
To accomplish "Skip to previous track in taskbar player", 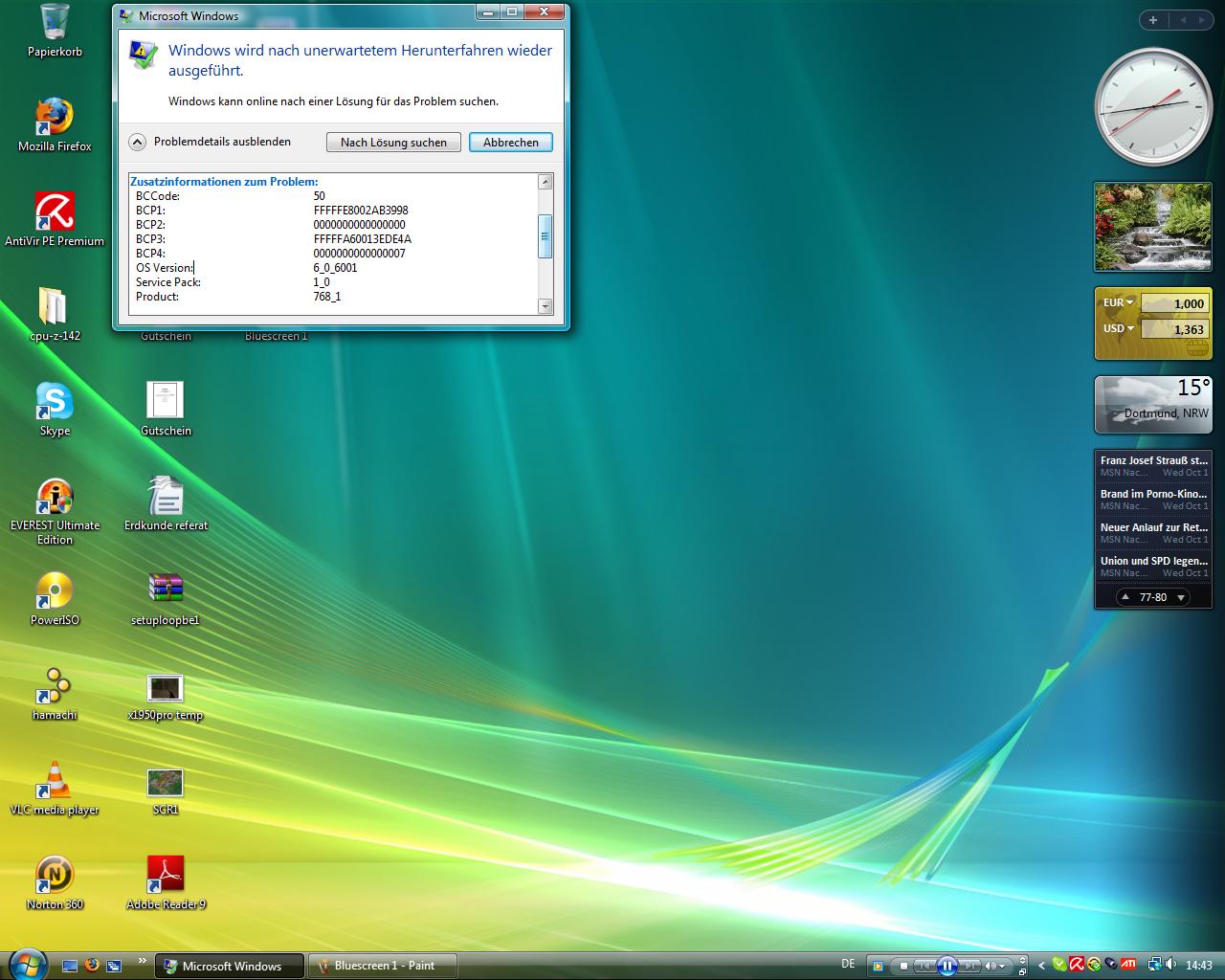I will point(924,966).
